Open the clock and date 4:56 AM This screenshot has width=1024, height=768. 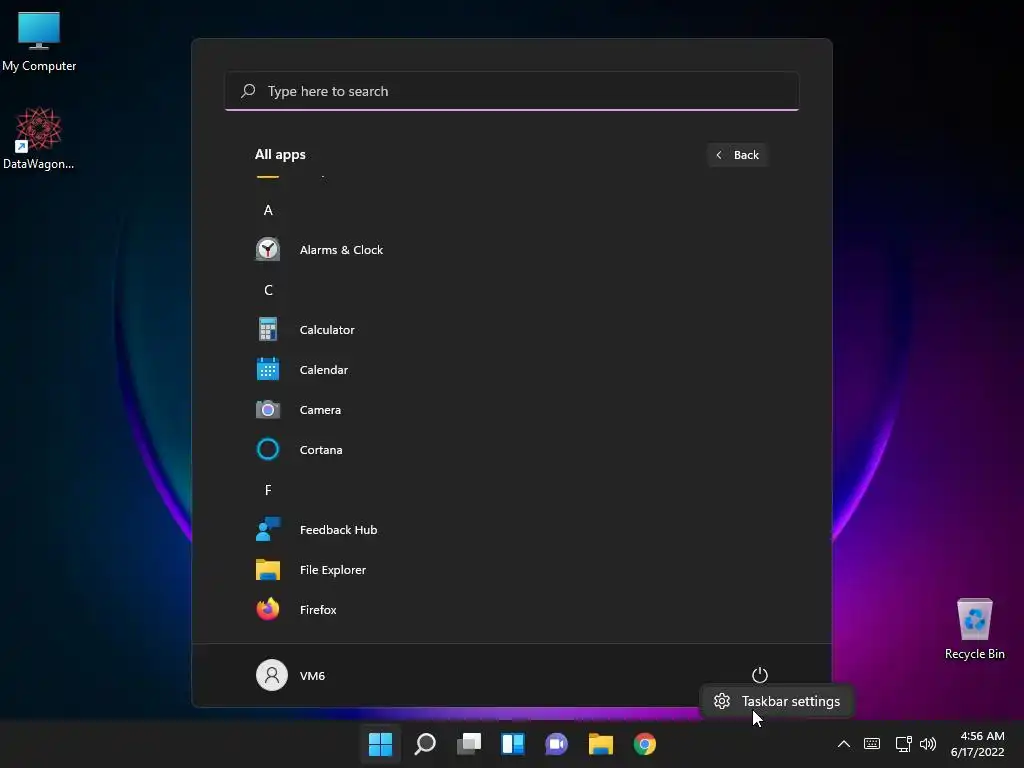click(x=977, y=744)
